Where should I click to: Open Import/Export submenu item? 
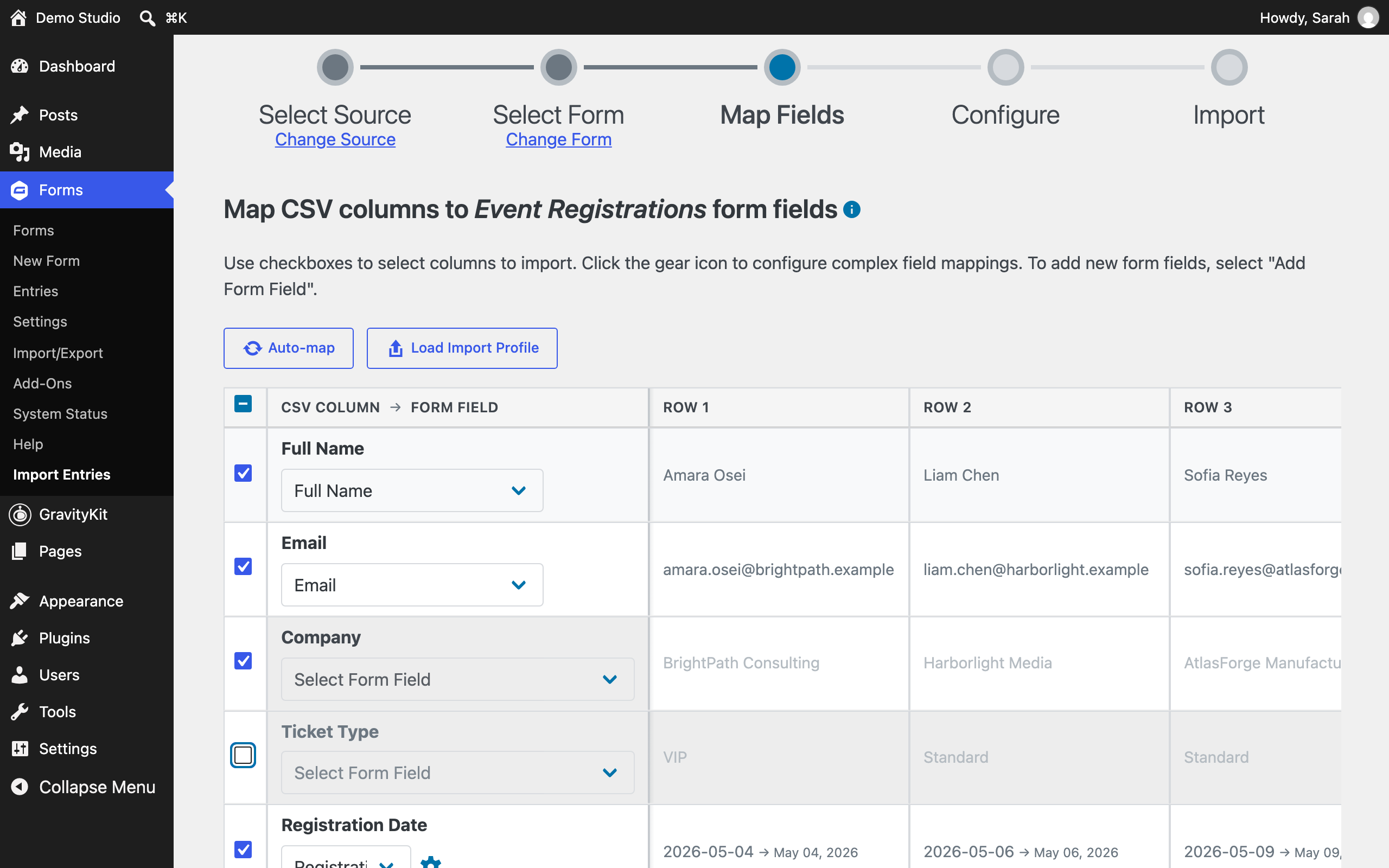58,353
